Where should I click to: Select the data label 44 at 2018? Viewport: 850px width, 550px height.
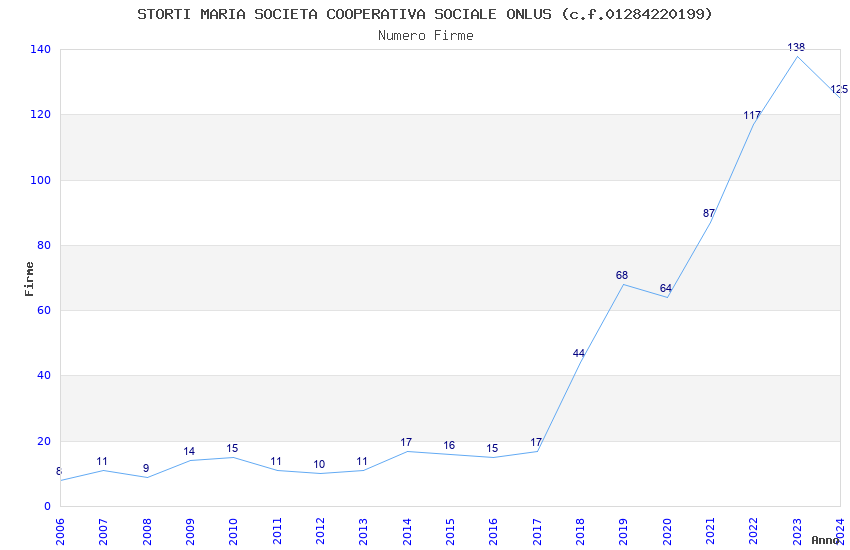pos(579,353)
